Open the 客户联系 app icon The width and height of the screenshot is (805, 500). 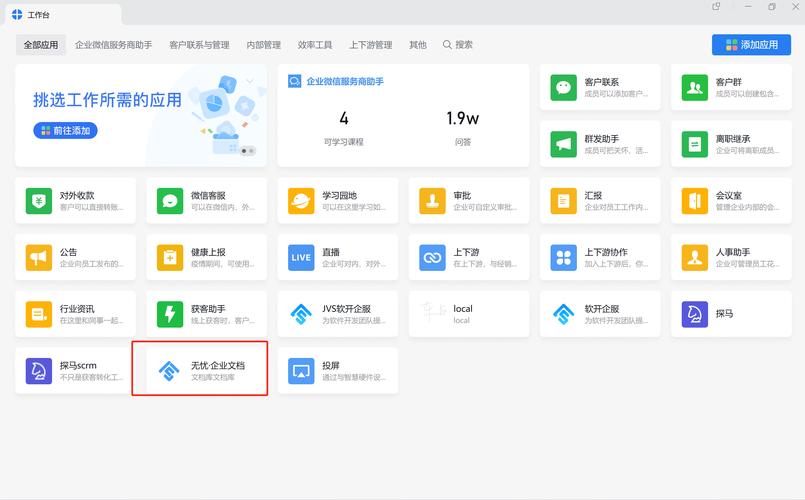point(564,87)
